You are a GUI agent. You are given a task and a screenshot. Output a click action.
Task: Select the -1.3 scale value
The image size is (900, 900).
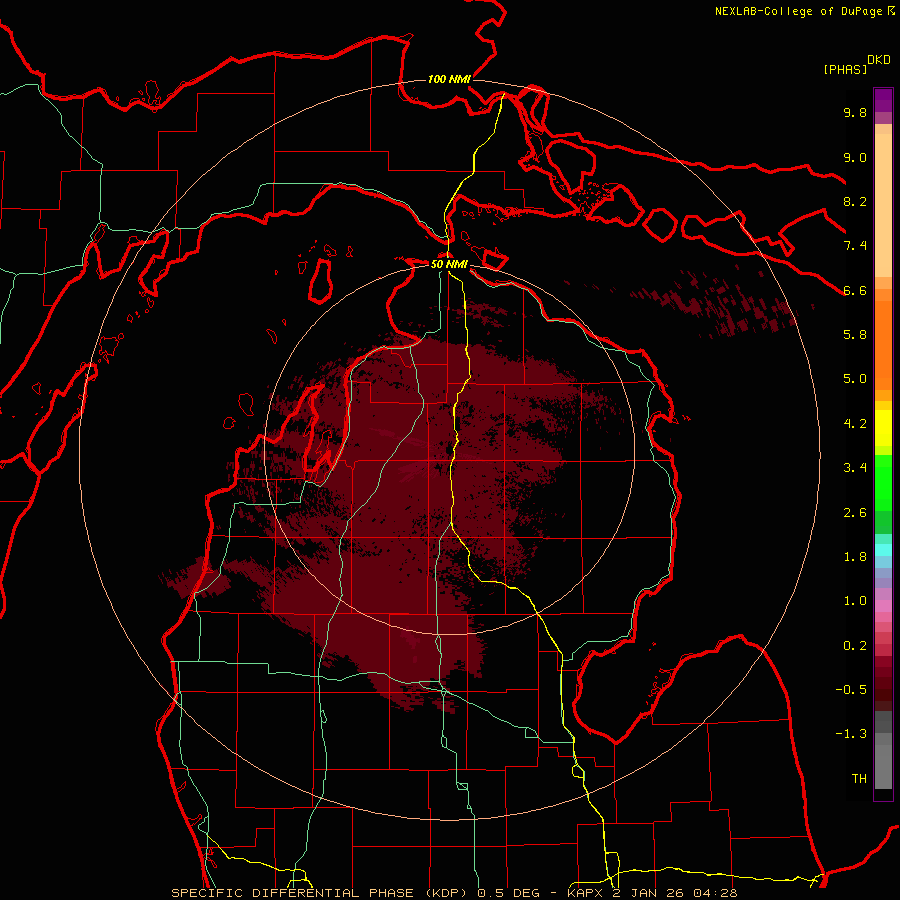[x=851, y=734]
